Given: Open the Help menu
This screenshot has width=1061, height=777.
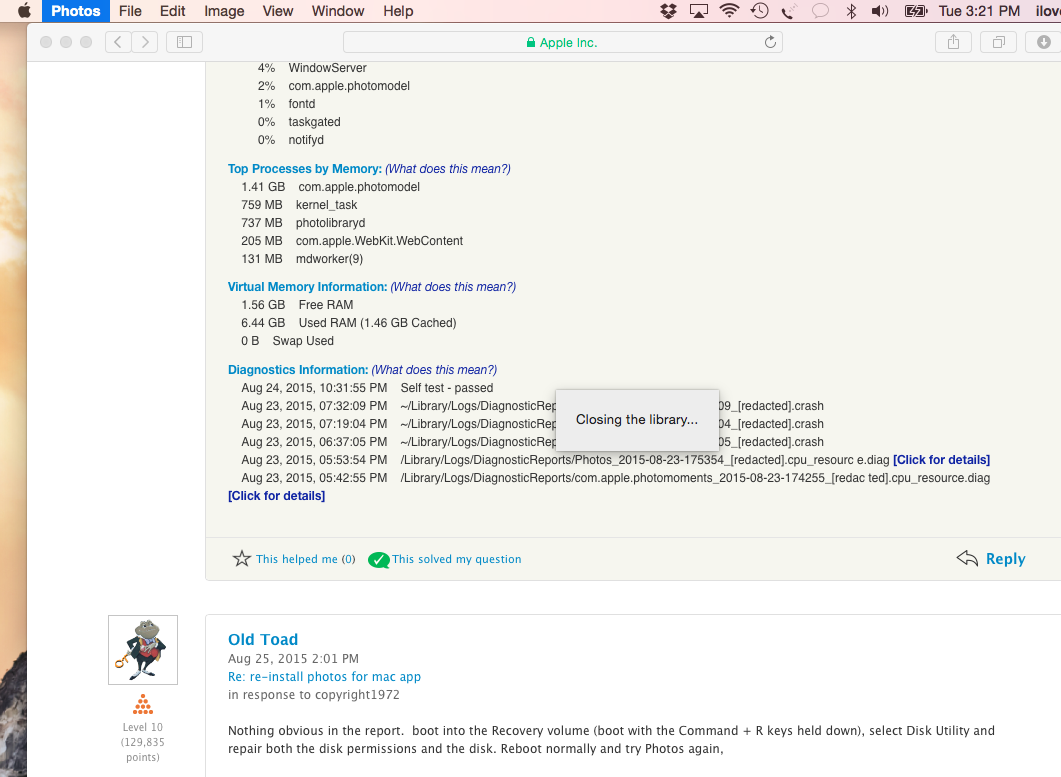Looking at the screenshot, I should 398,11.
